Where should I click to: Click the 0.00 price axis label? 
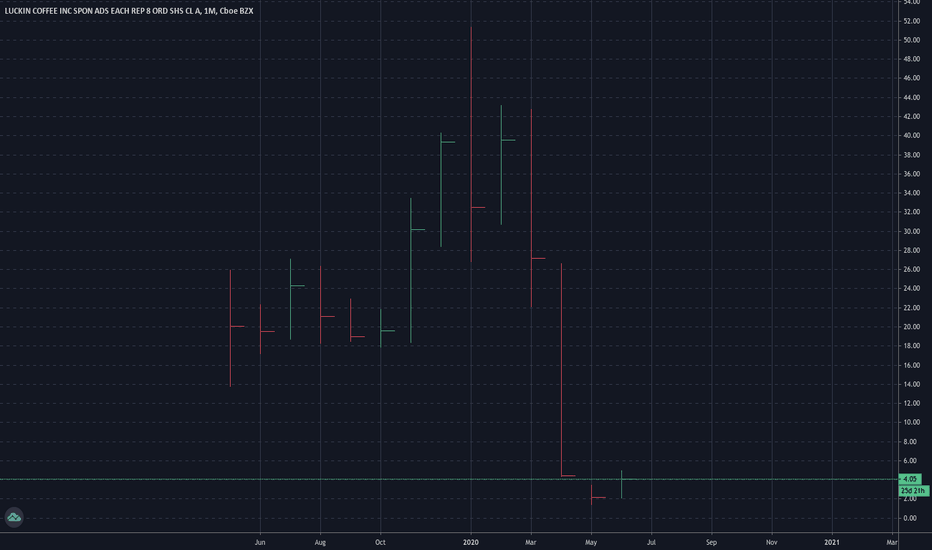(x=910, y=518)
